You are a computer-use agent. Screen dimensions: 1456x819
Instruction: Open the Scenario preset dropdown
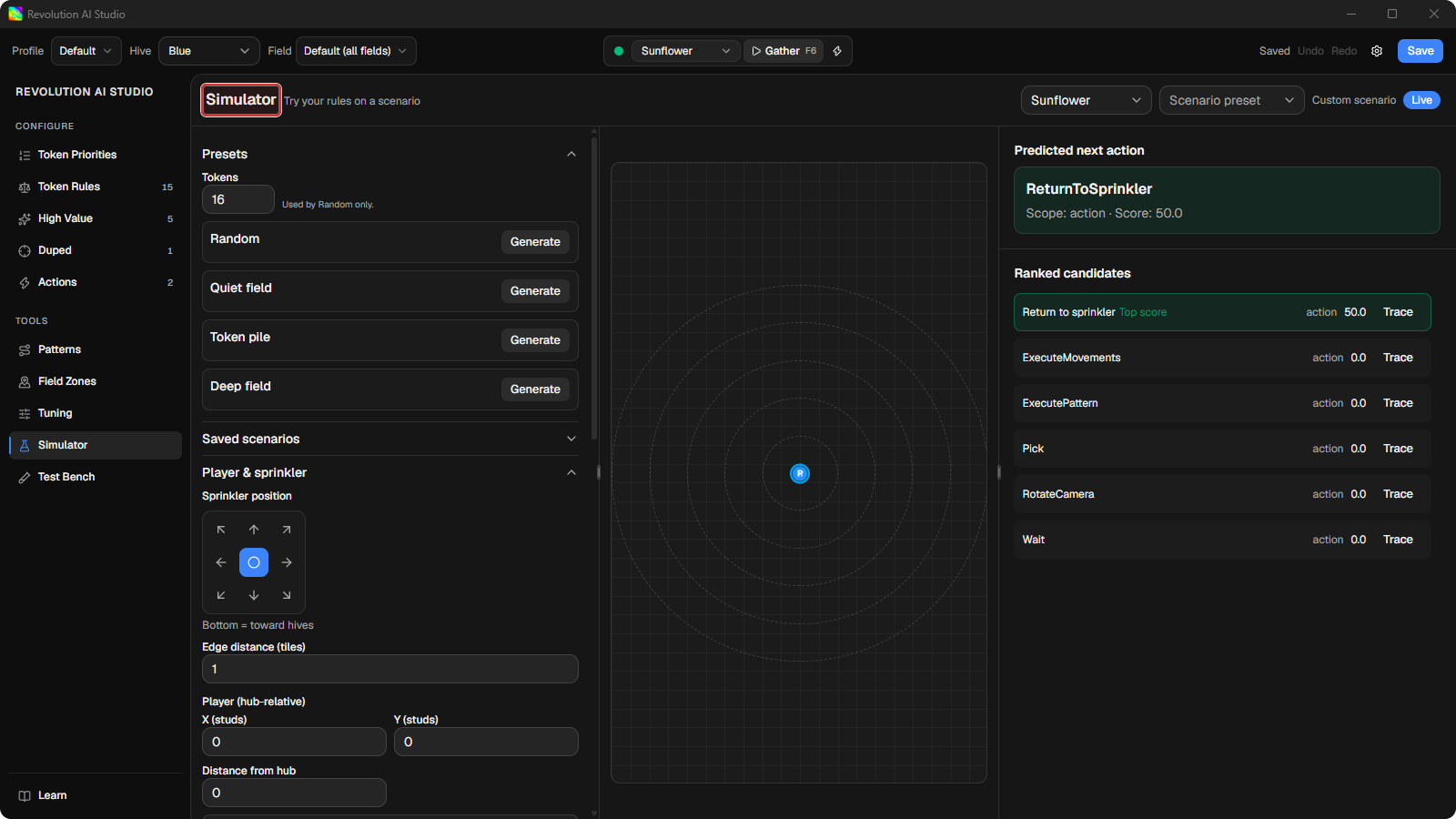coord(1231,100)
